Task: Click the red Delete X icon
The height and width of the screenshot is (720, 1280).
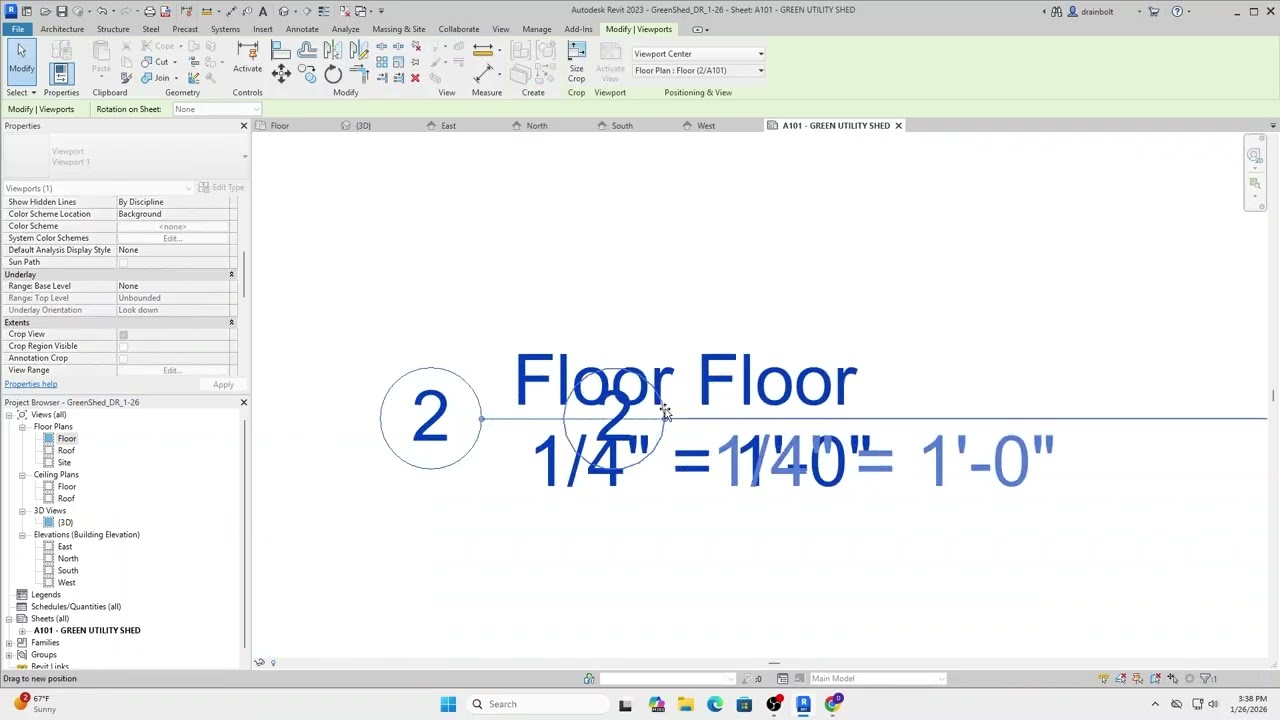Action: (x=415, y=78)
